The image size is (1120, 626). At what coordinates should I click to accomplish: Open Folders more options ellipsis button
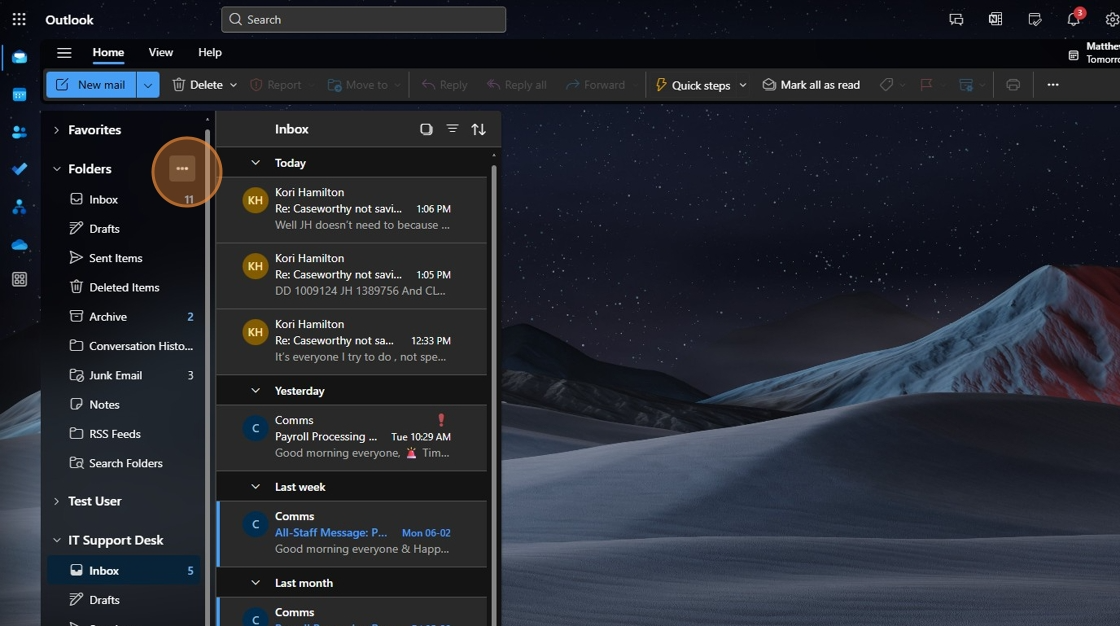[182, 169]
